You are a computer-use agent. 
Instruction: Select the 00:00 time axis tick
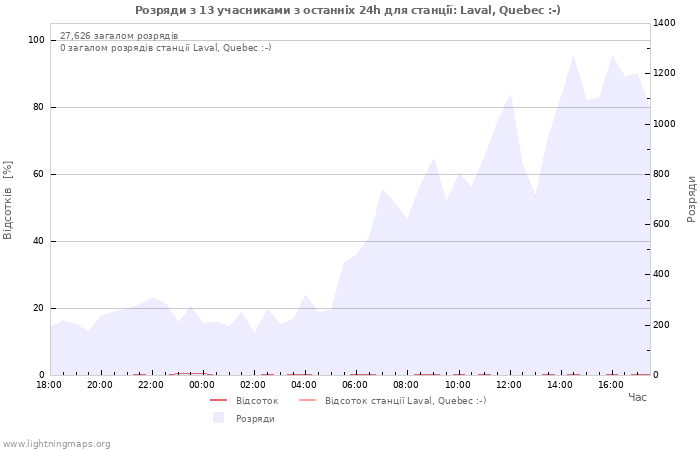[x=202, y=384]
